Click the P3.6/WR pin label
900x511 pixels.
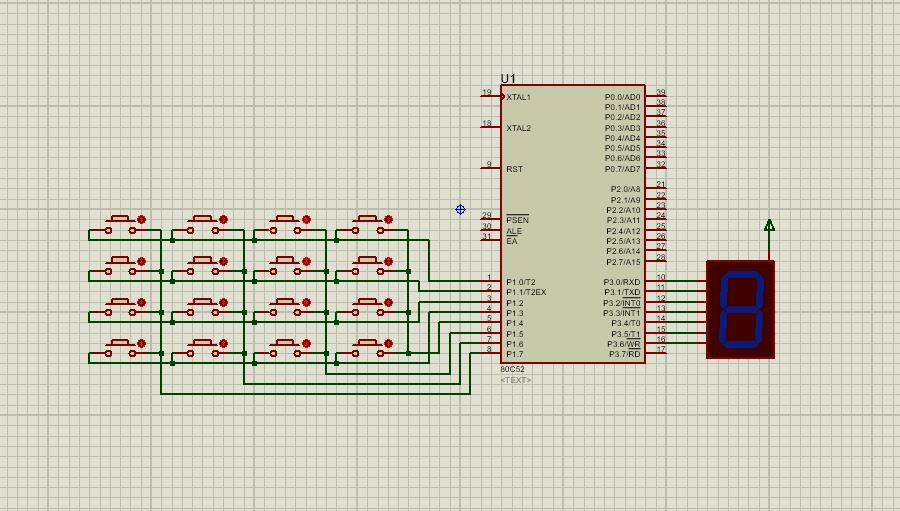click(624, 344)
